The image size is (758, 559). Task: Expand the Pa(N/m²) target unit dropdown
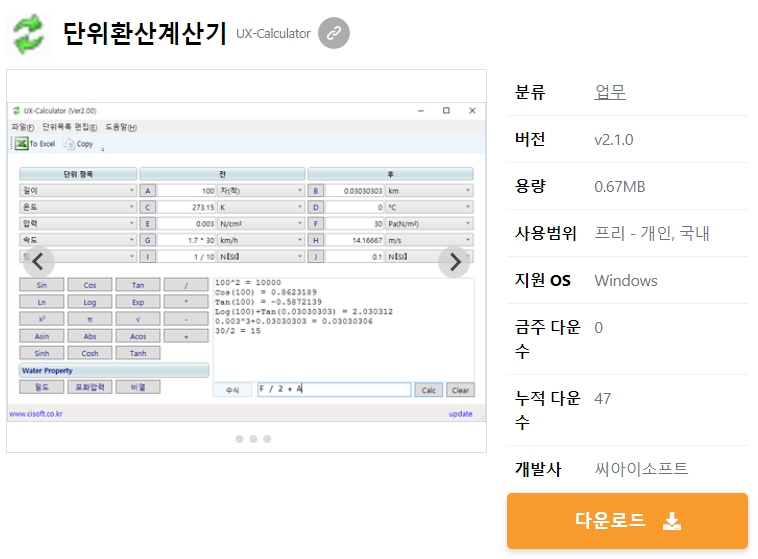pos(429,223)
